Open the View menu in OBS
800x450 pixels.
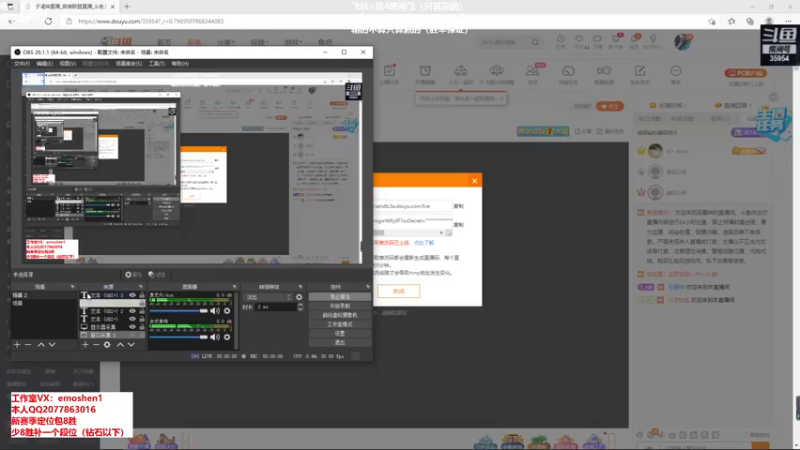pos(67,64)
